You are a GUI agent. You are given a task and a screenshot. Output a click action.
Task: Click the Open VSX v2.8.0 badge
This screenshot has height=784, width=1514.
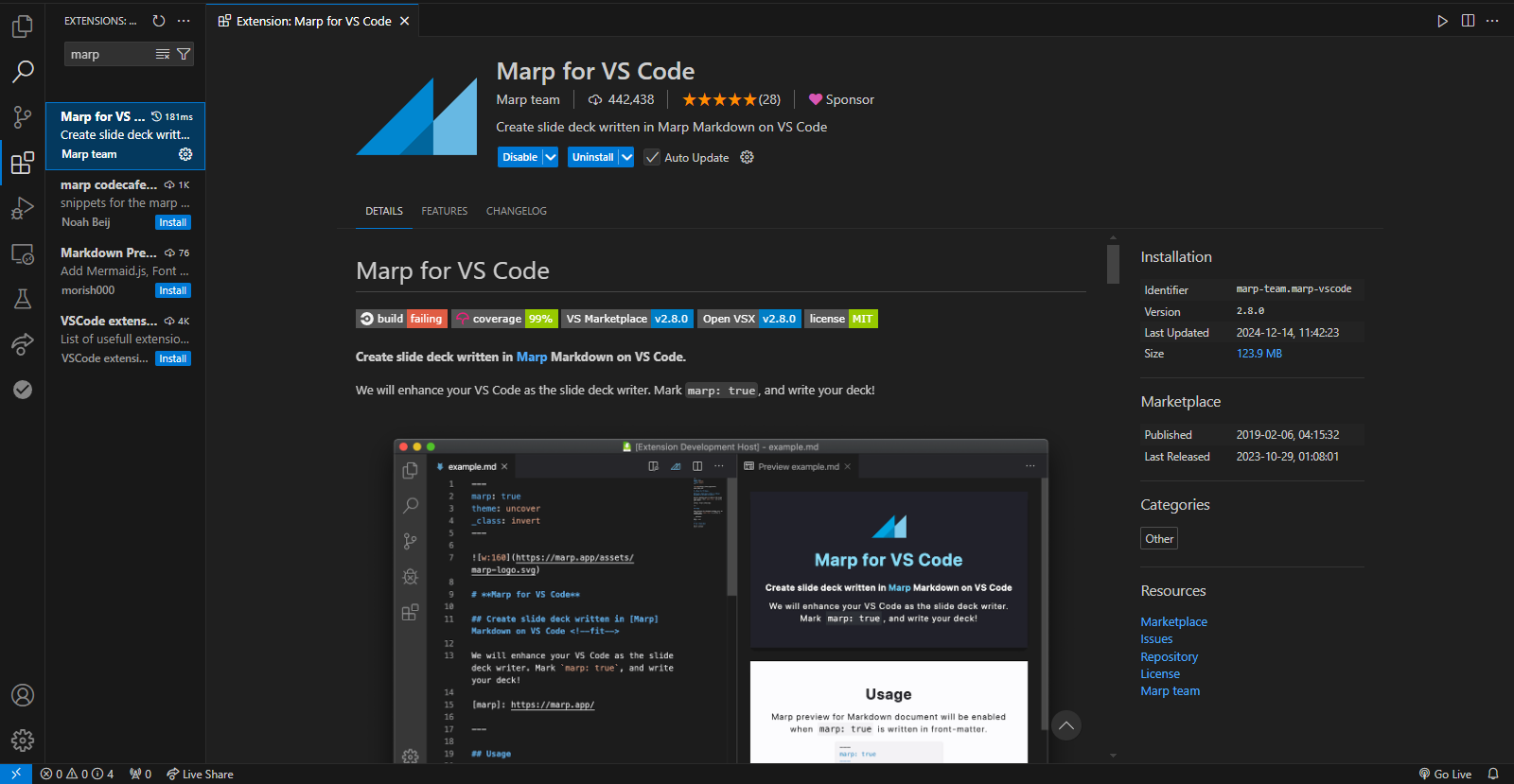(749, 319)
